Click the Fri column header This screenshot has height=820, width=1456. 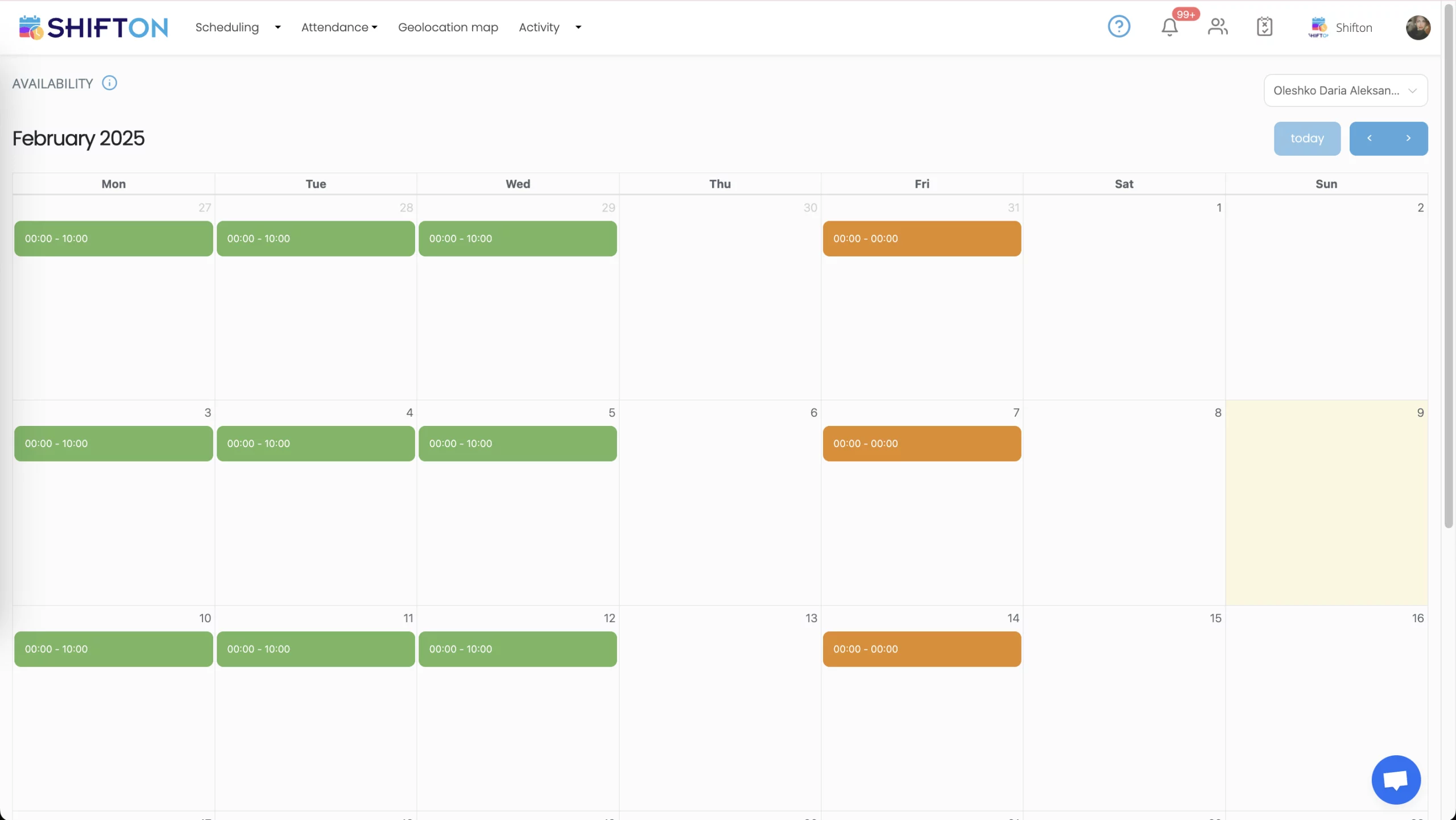coord(922,184)
